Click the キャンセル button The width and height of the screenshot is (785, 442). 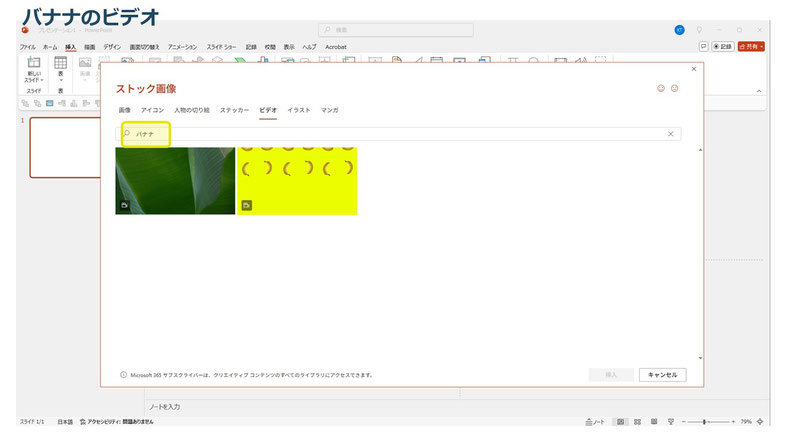[662, 375]
